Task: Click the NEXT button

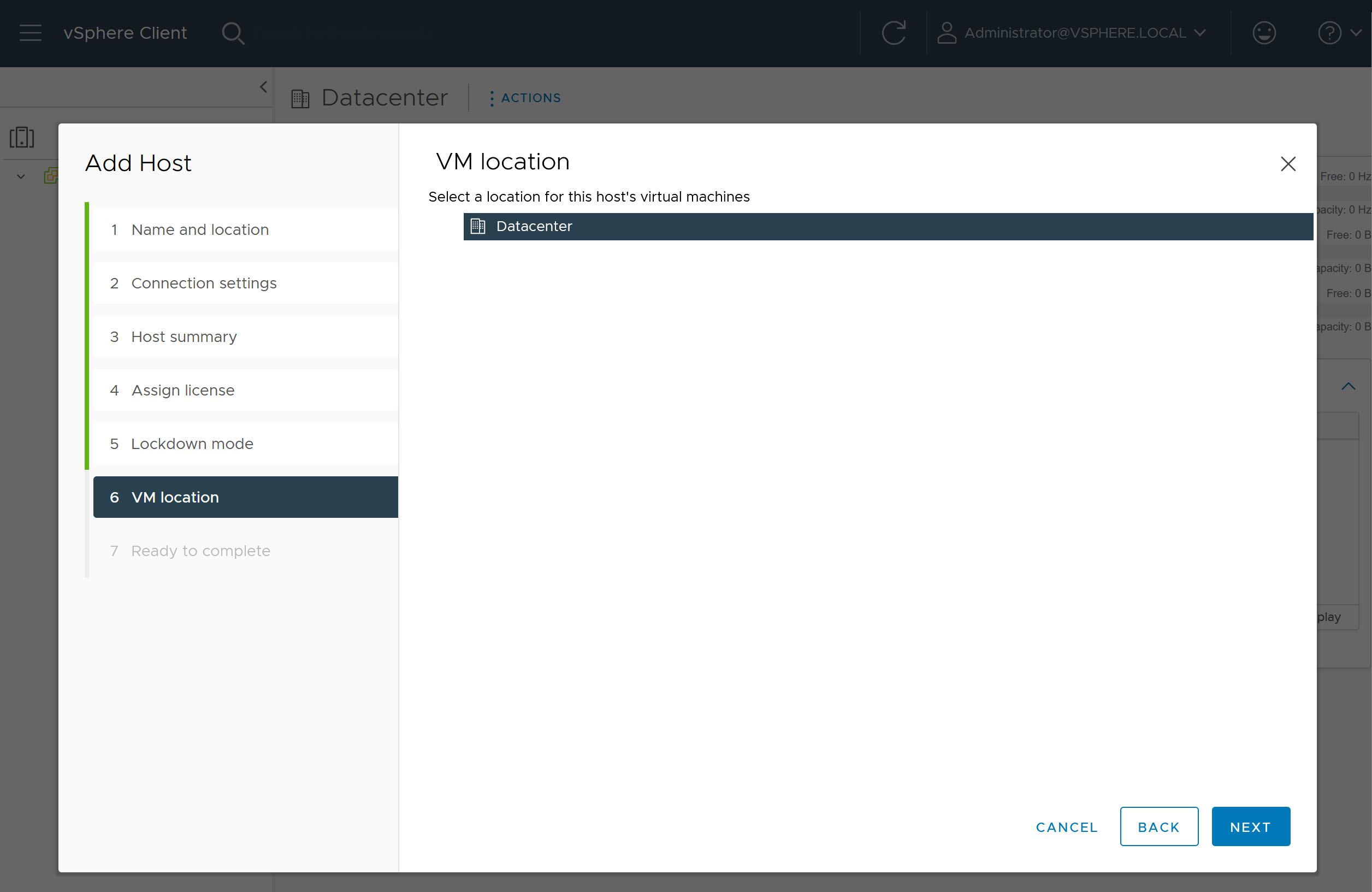Action: click(1250, 826)
